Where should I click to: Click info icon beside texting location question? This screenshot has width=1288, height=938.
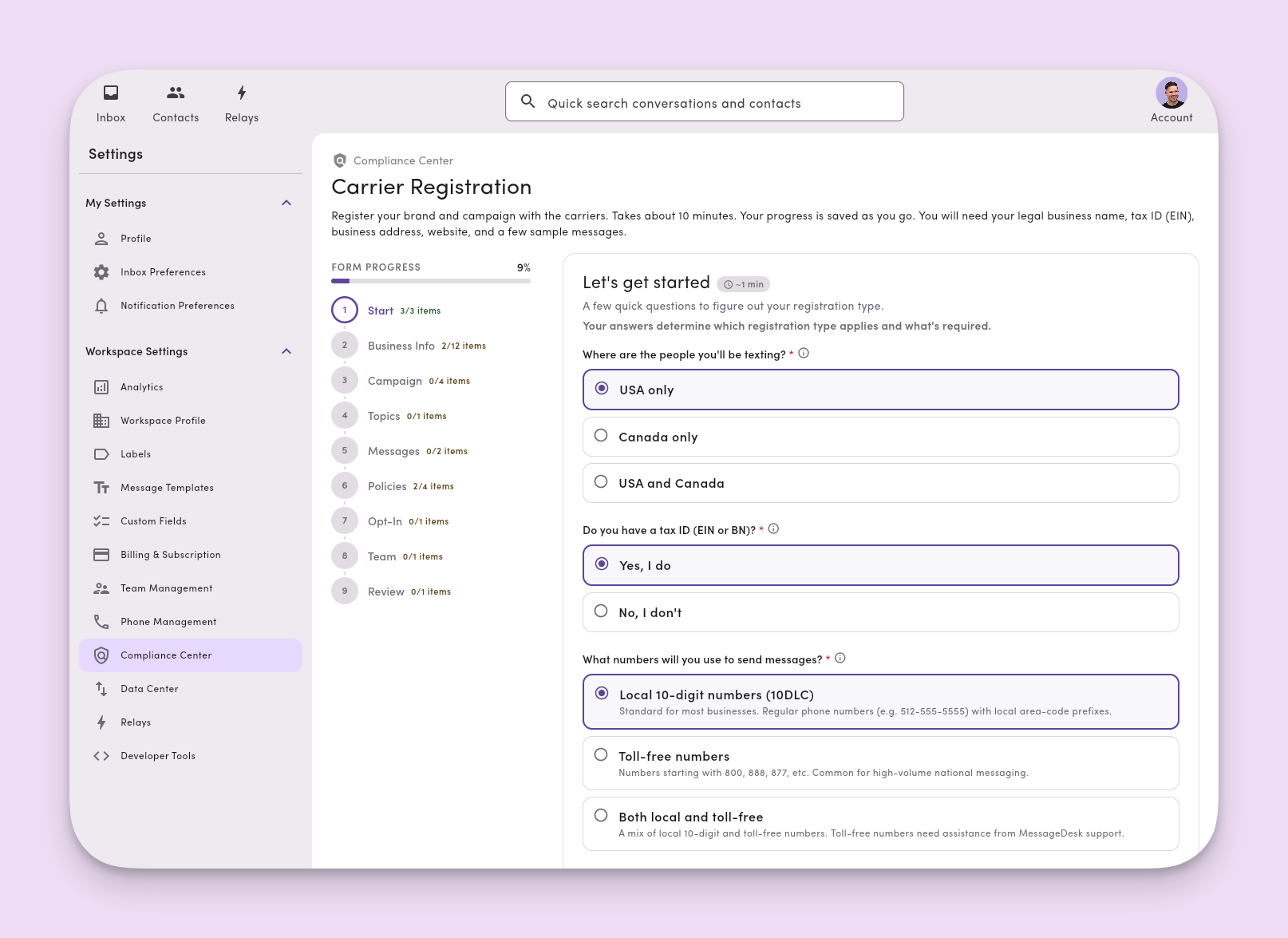pos(804,354)
